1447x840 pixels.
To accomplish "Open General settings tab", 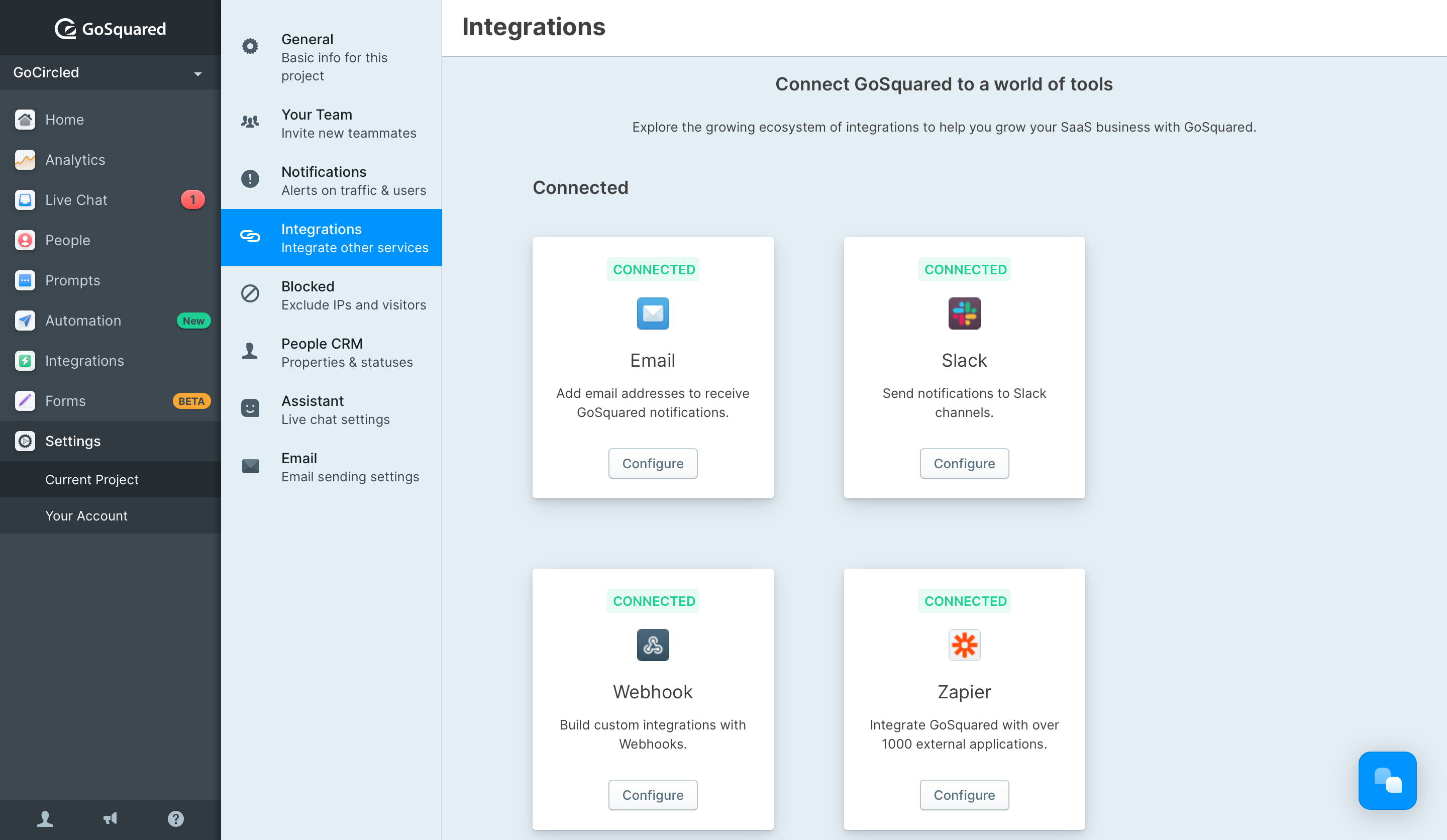I will point(331,57).
